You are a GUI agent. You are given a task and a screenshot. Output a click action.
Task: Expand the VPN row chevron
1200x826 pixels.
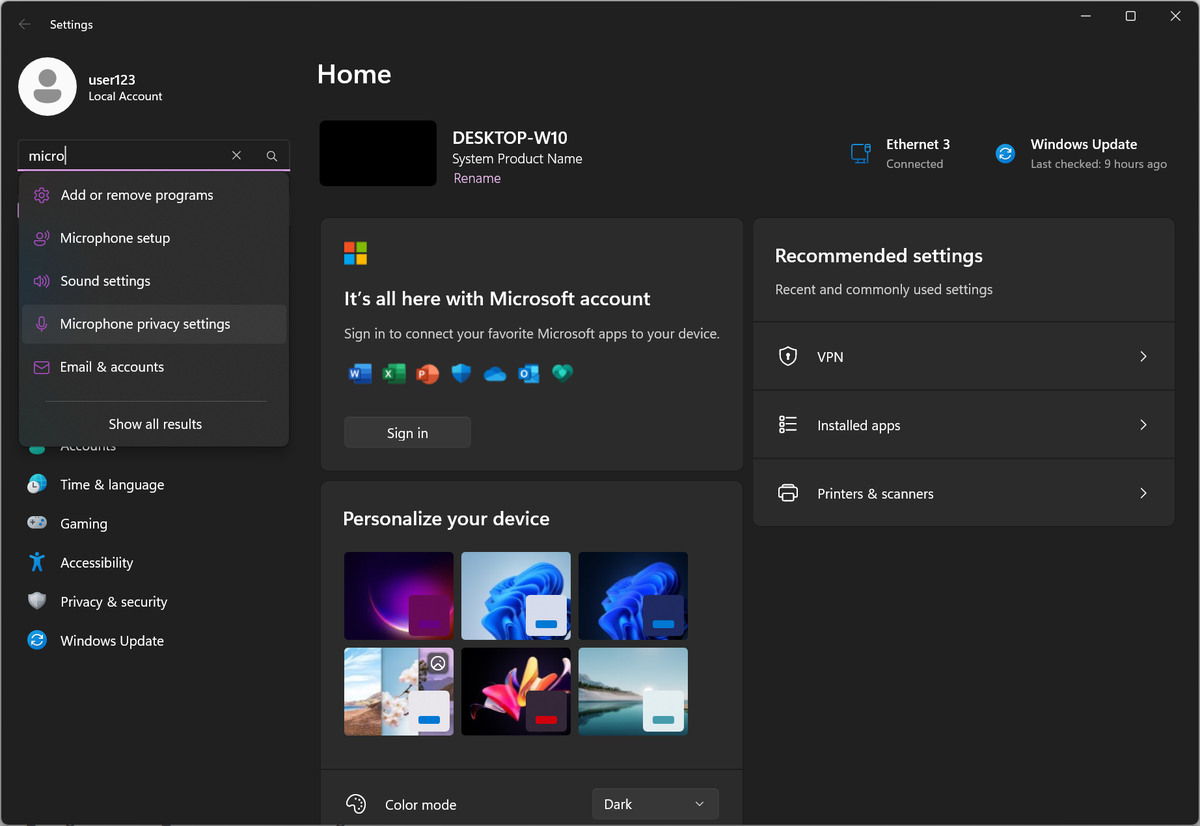1143,356
